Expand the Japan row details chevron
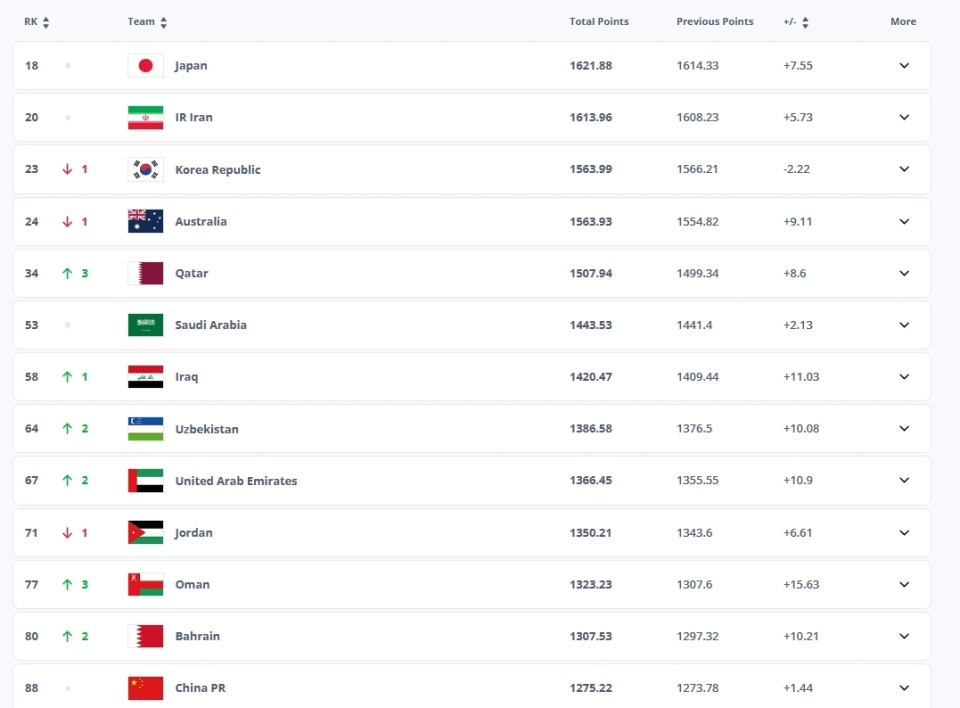Screen dimensions: 960x708 (x=904, y=66)
